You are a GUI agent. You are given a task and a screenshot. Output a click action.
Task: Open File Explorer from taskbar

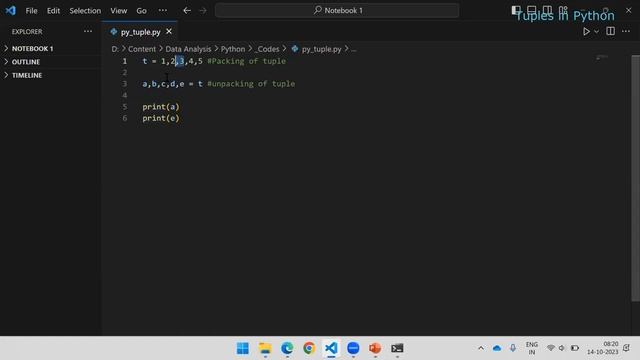[265, 348]
